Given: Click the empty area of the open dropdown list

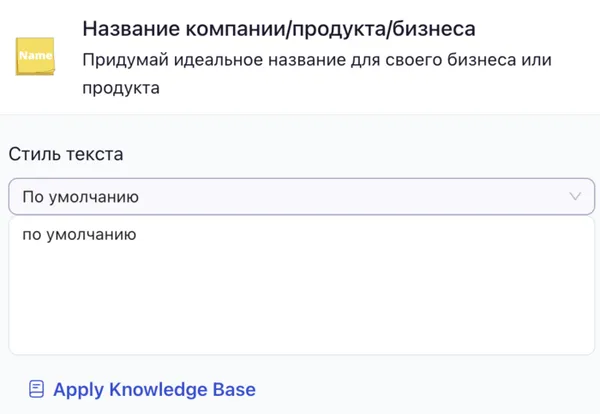Looking at the screenshot, I should point(300,300).
